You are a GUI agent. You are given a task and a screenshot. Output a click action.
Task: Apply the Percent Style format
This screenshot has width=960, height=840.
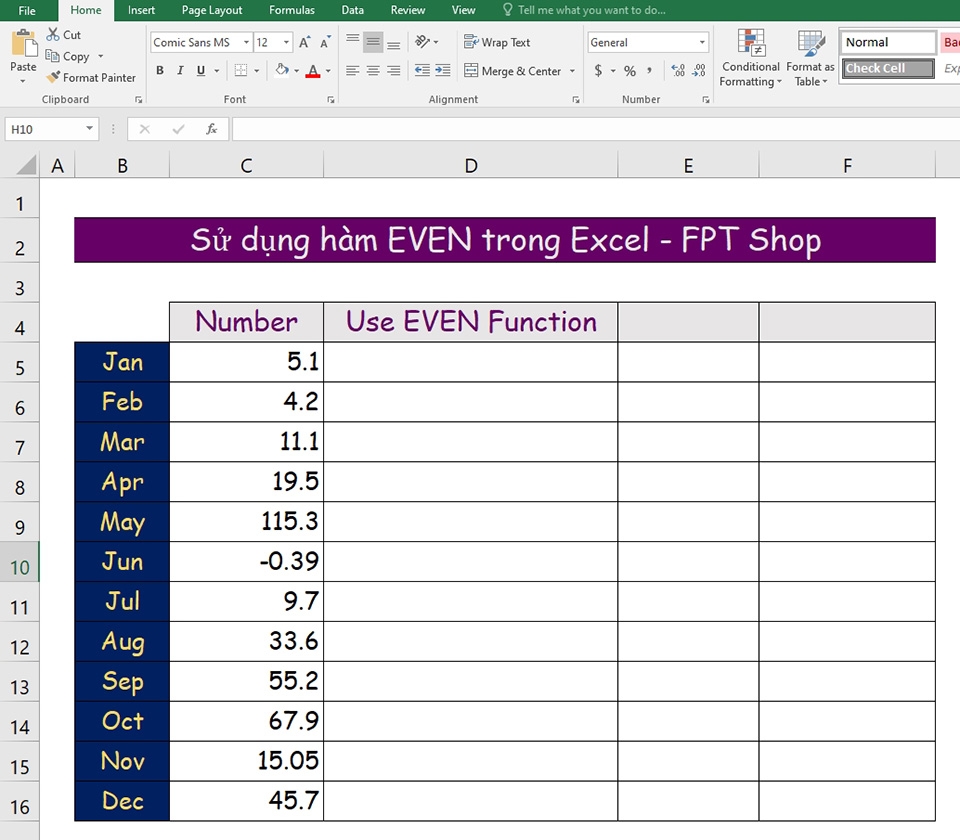pos(629,71)
